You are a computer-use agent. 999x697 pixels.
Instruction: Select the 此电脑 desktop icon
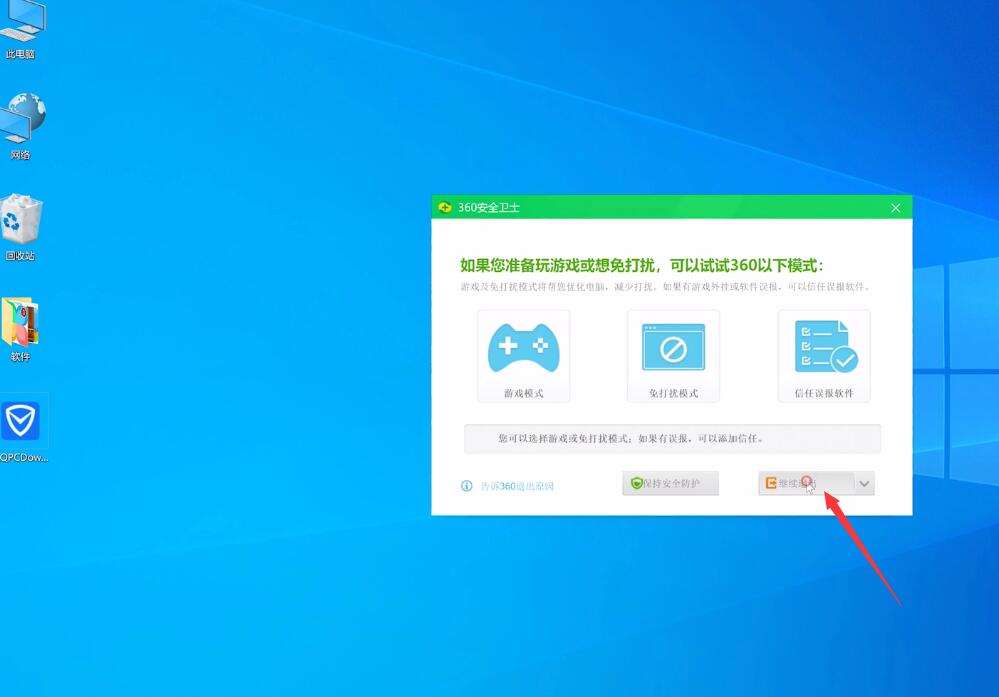(x=22, y=30)
